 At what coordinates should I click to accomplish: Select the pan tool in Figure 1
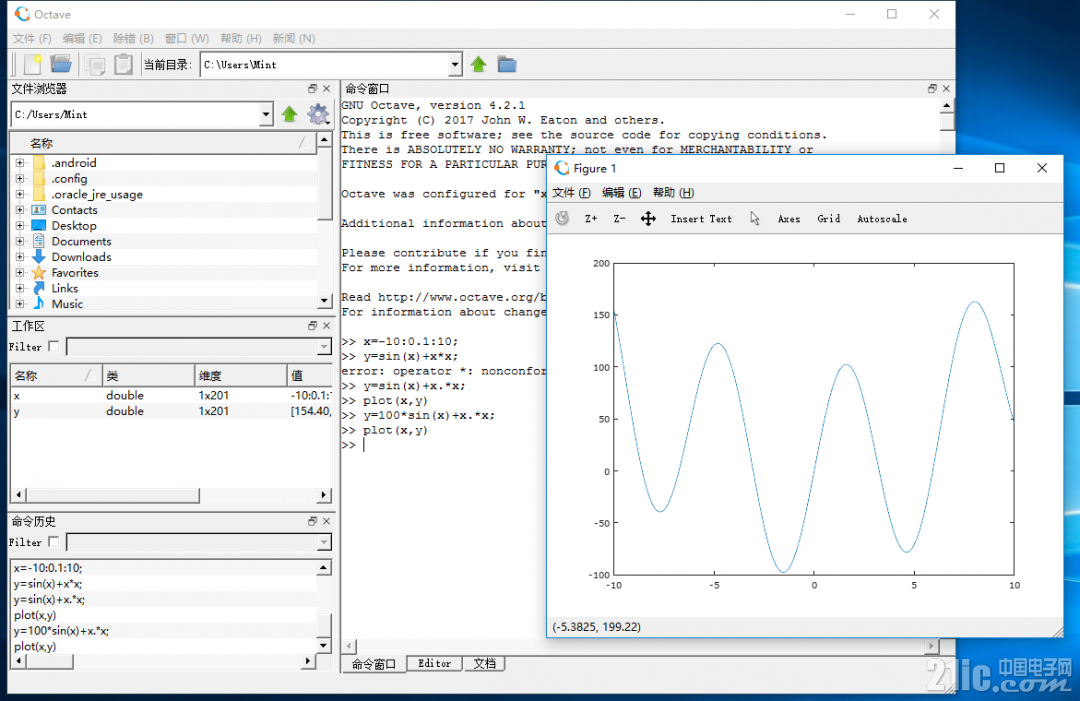click(648, 219)
